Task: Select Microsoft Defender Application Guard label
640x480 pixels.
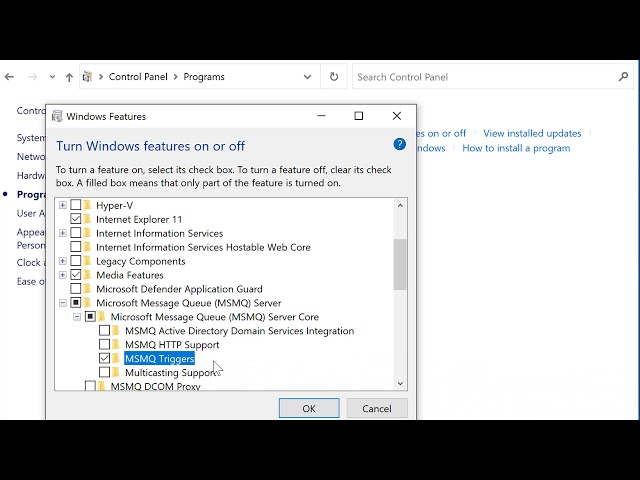Action: pyautogui.click(x=179, y=289)
